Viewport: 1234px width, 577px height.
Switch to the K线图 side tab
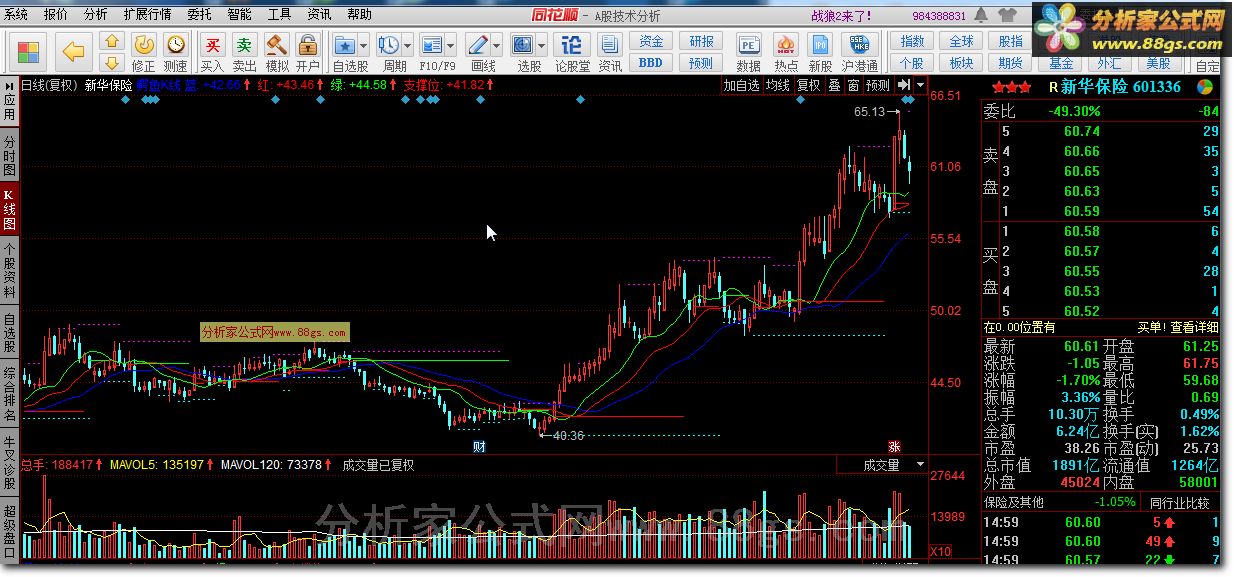click(9, 209)
